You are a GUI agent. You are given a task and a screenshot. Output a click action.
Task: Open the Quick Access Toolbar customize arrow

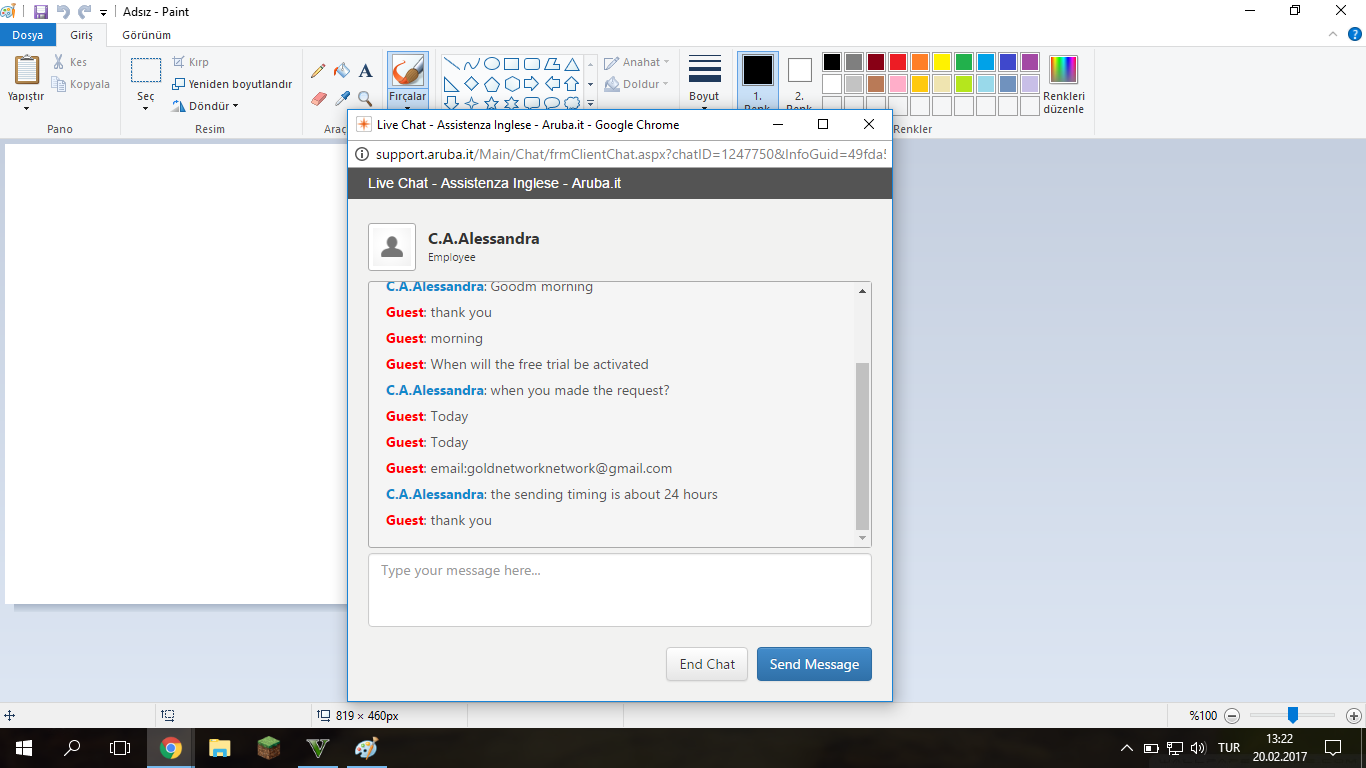[x=103, y=13]
